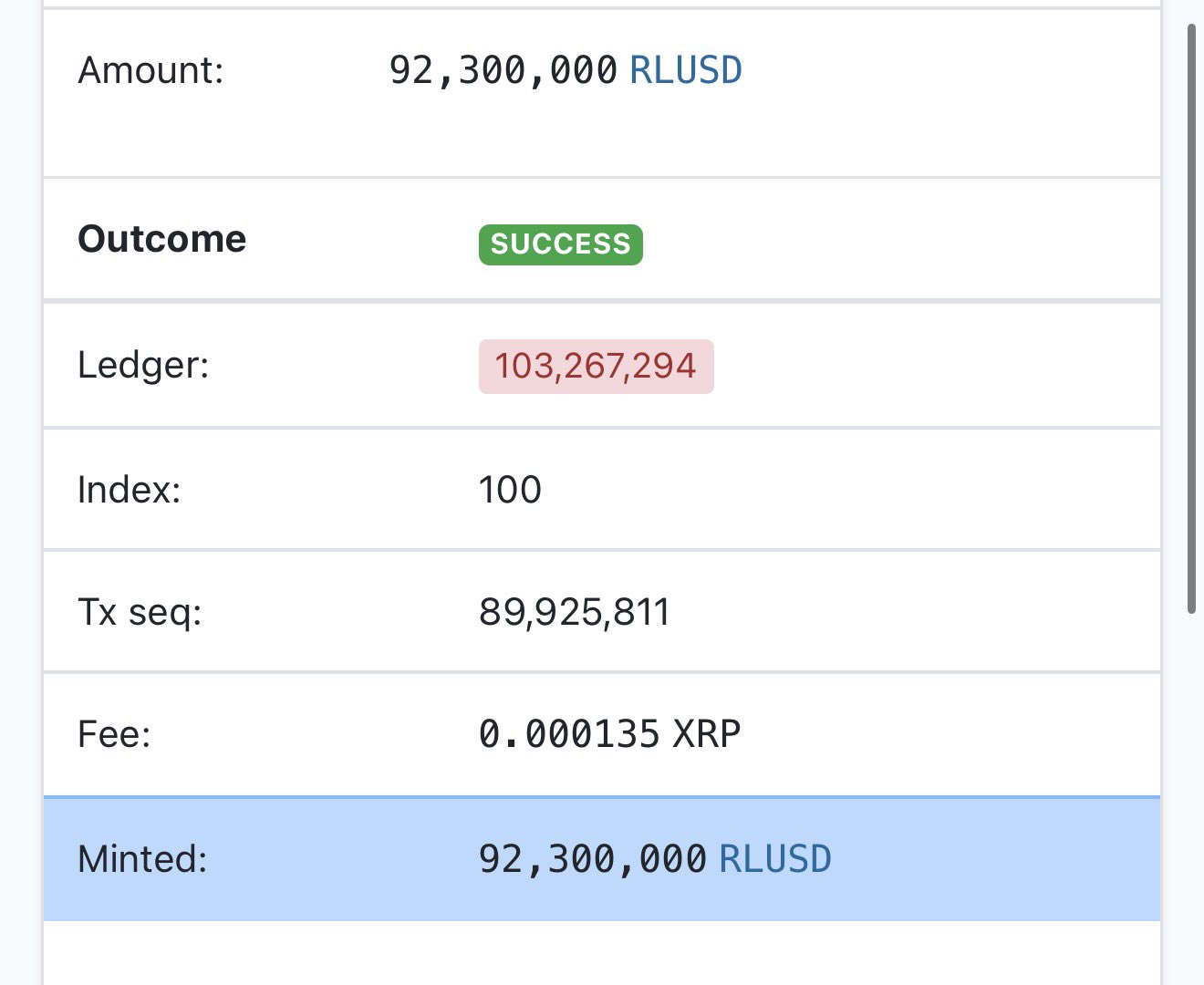The image size is (1204, 985).
Task: Click the Tx seq: label
Action: click(140, 612)
